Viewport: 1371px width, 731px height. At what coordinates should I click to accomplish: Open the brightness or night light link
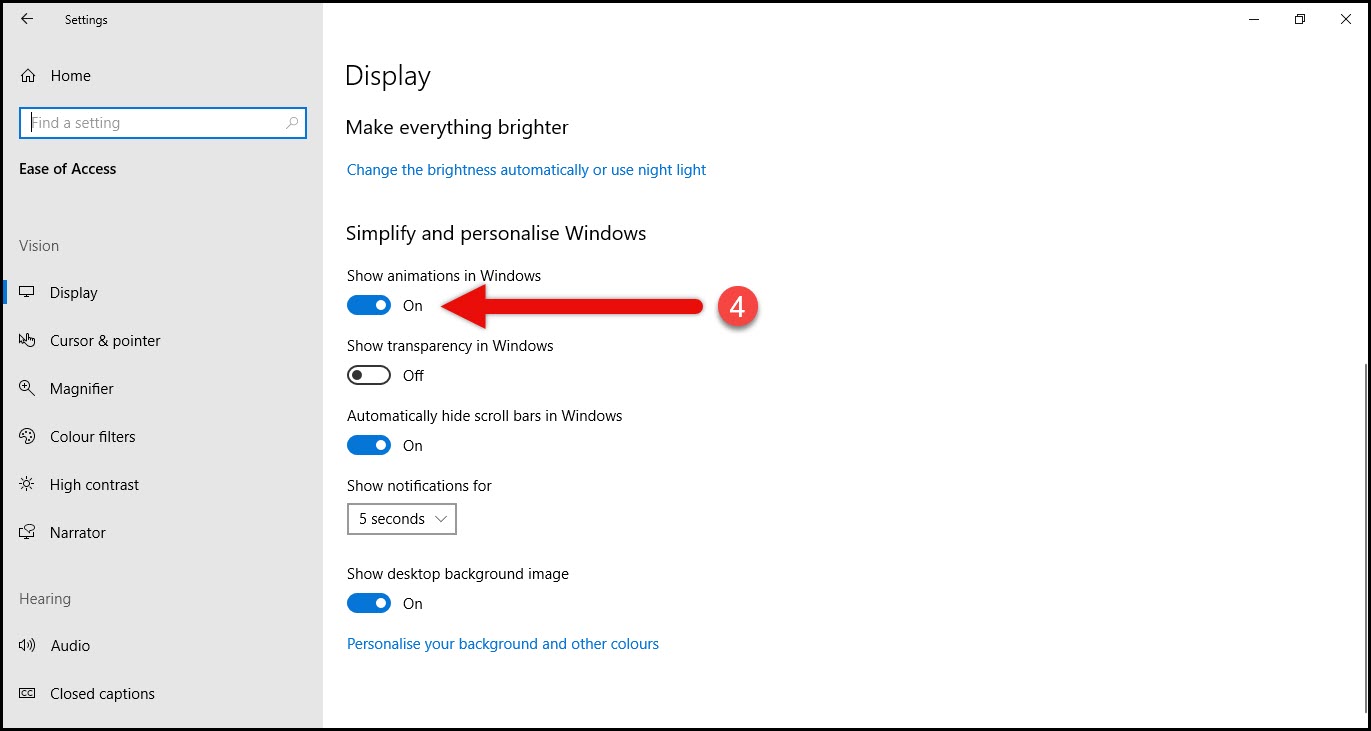526,170
